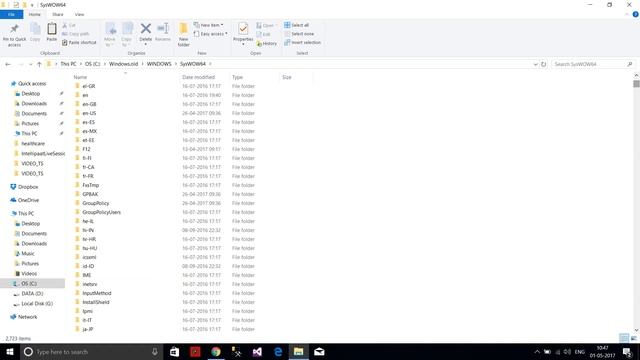Switch to large icons view button
The height and width of the screenshot is (360, 640).
click(x=634, y=338)
